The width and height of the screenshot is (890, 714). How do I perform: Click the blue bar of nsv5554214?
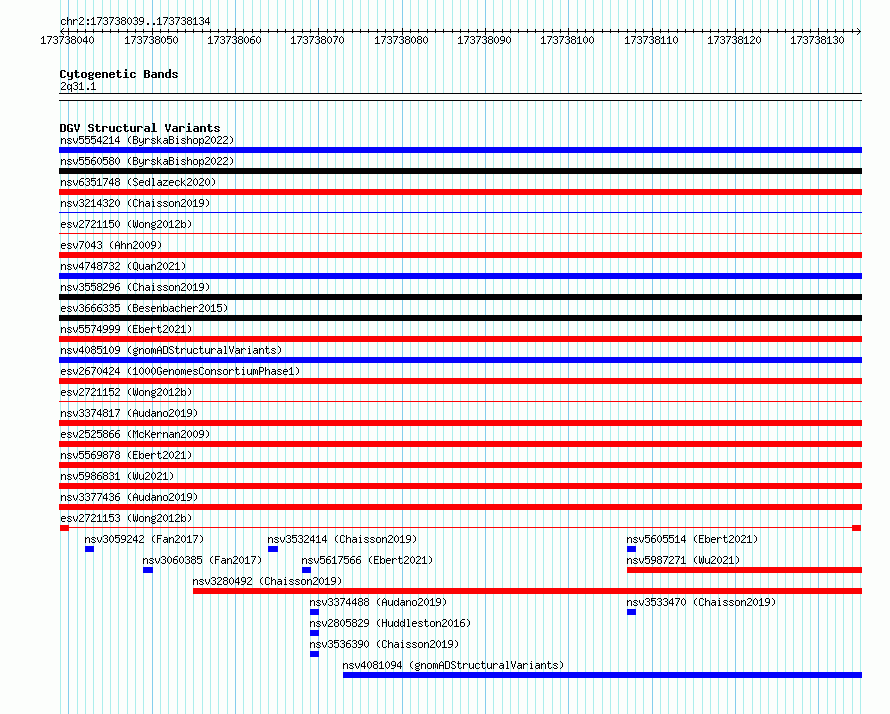pos(460,150)
